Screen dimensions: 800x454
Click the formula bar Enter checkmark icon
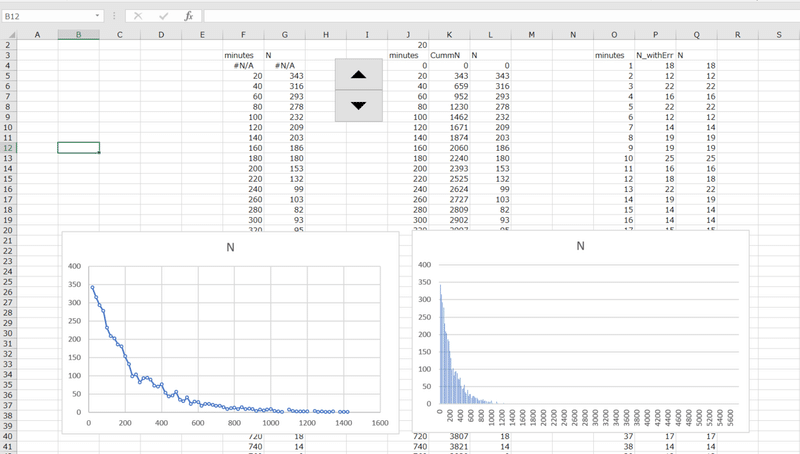tap(163, 16)
